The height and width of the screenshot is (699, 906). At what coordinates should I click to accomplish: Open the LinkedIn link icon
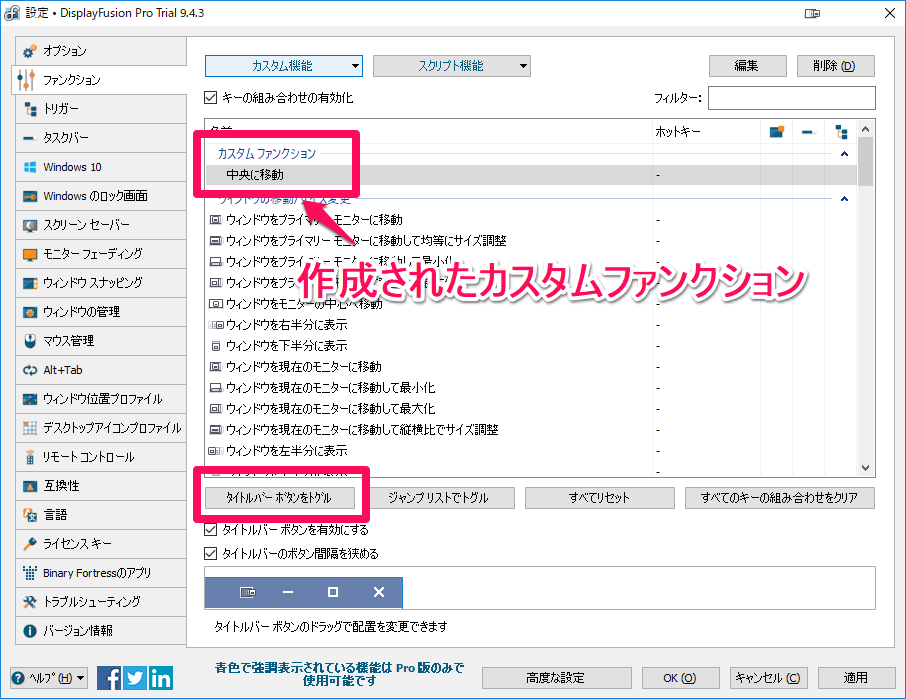coord(161,678)
